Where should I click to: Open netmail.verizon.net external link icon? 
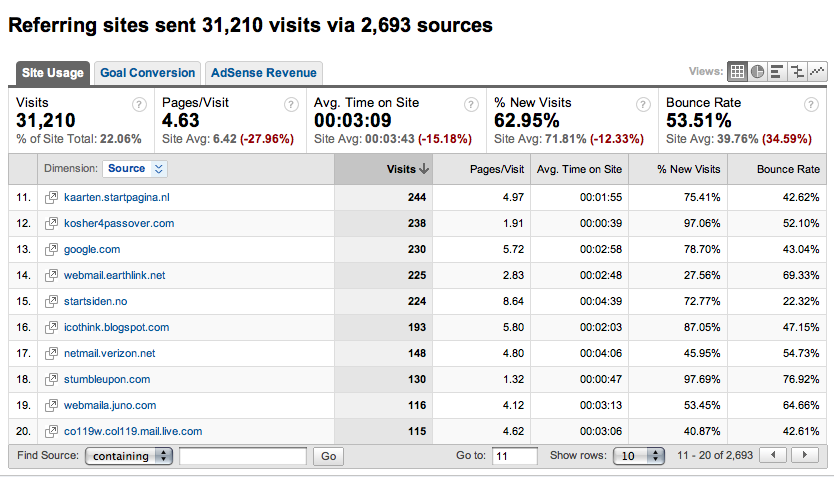pyautogui.click(x=51, y=354)
